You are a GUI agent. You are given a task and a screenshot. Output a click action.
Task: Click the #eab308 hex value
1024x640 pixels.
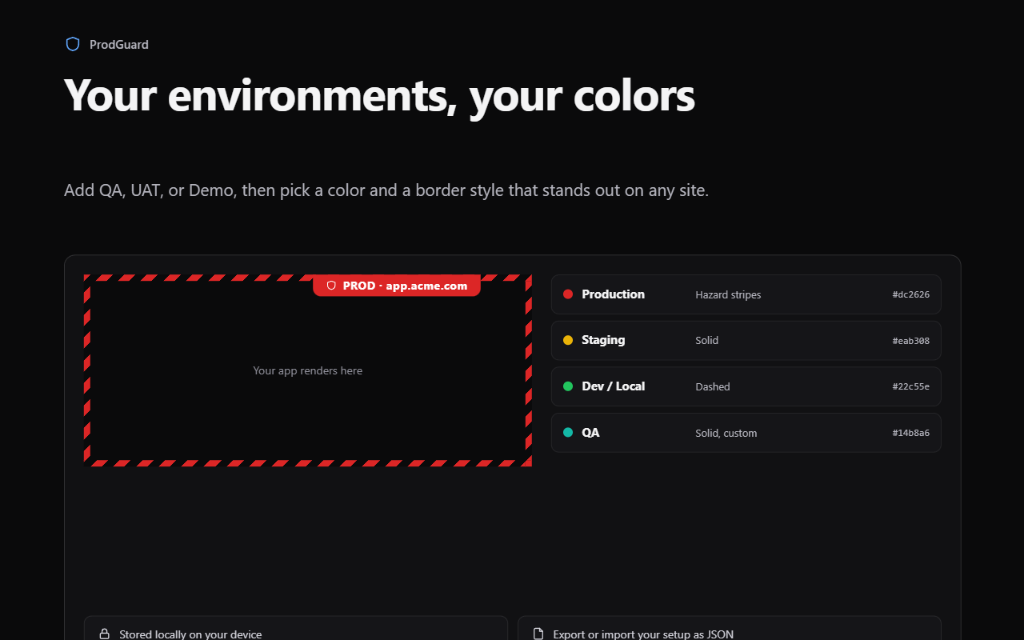[911, 340]
